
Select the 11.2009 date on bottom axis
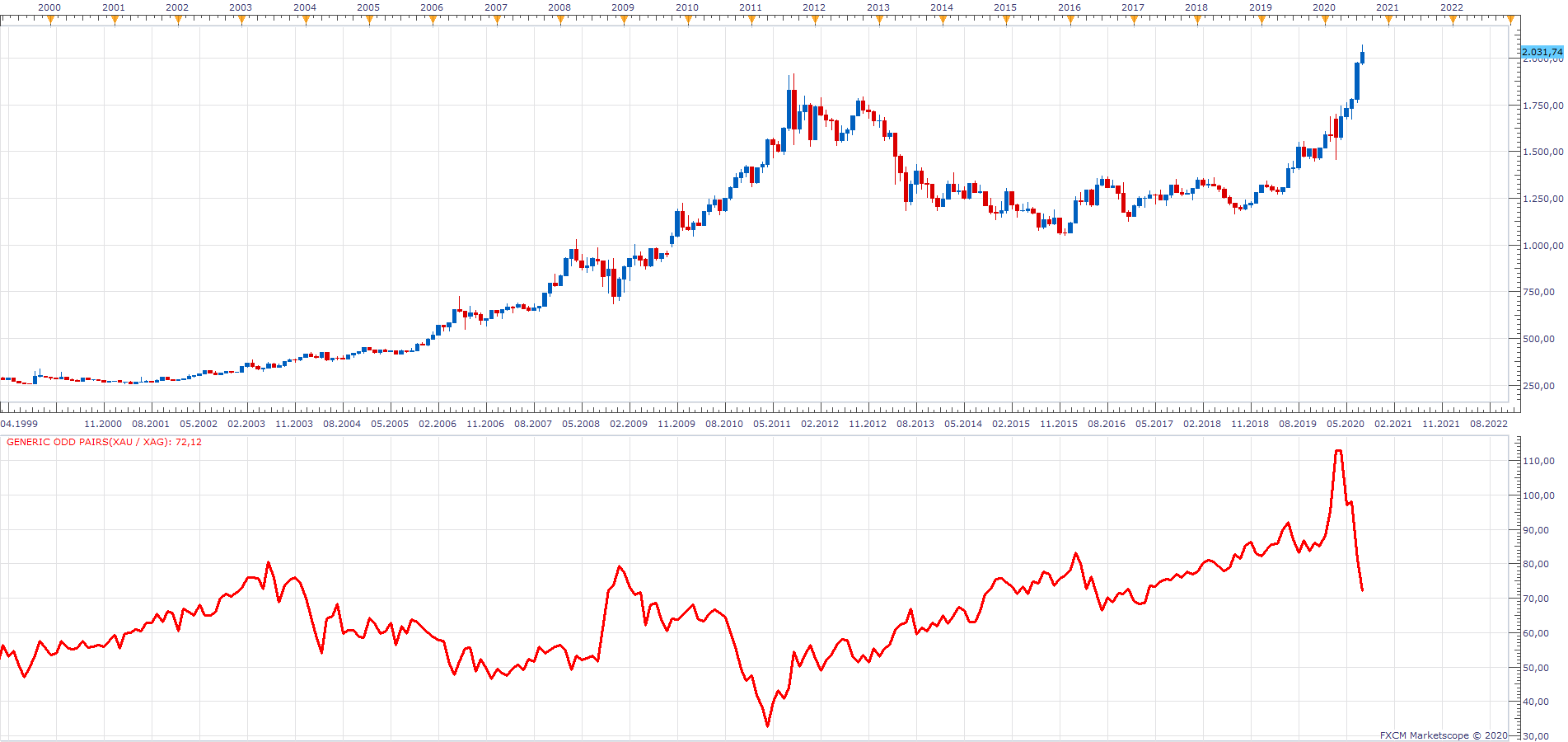(x=676, y=424)
